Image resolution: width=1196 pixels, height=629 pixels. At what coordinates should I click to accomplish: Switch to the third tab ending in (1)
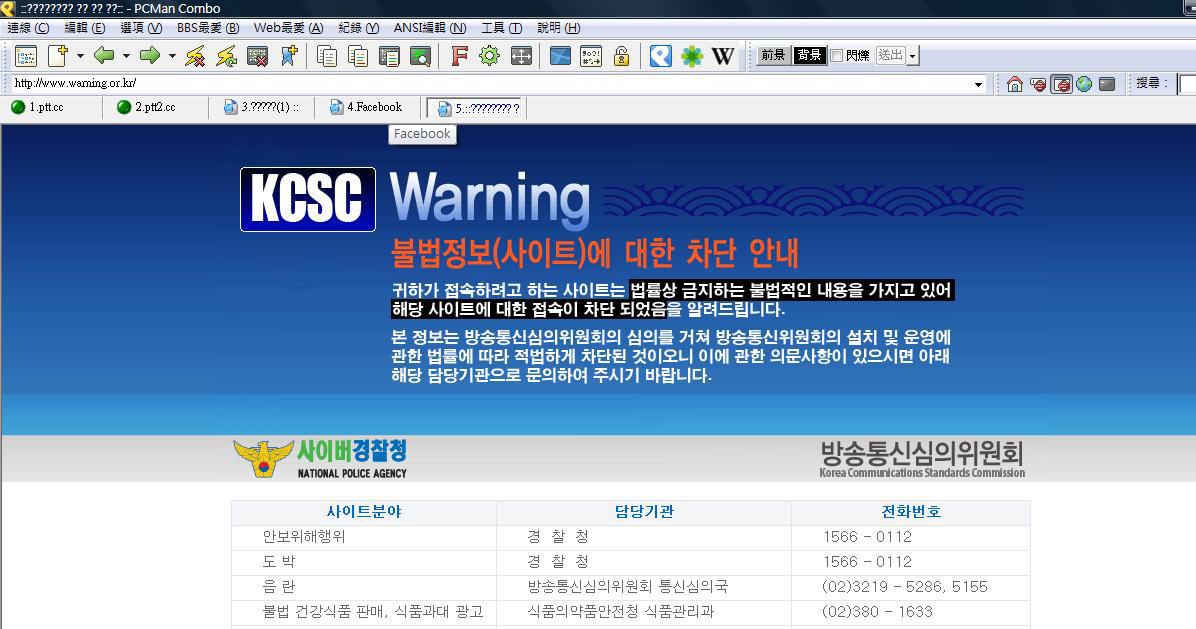click(x=263, y=108)
